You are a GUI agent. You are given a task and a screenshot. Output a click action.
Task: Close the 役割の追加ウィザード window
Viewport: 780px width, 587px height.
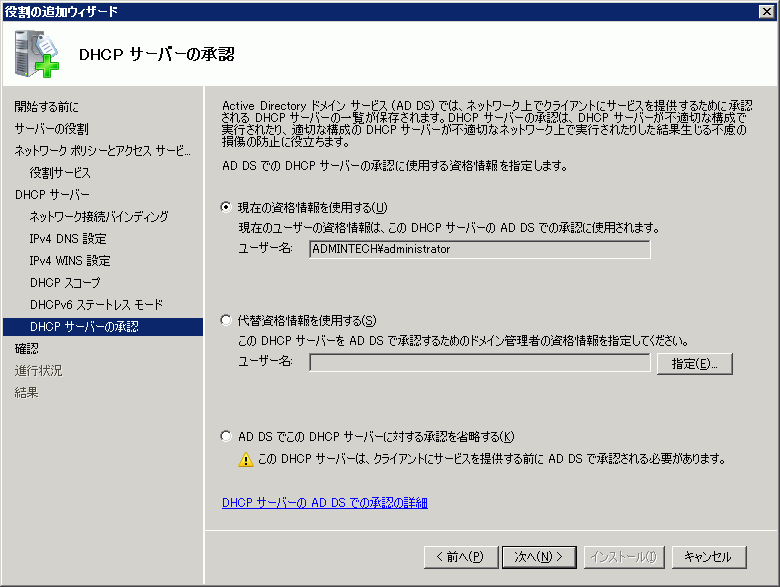pyautogui.click(x=767, y=11)
